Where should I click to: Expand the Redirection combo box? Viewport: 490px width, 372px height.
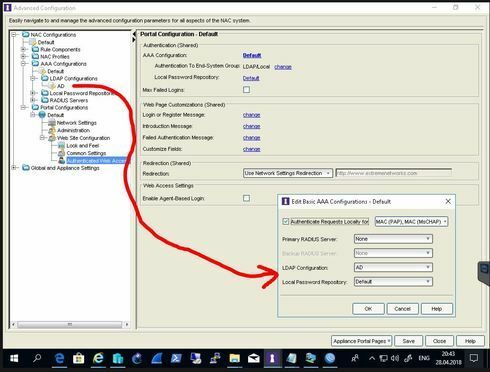[x=288, y=173]
